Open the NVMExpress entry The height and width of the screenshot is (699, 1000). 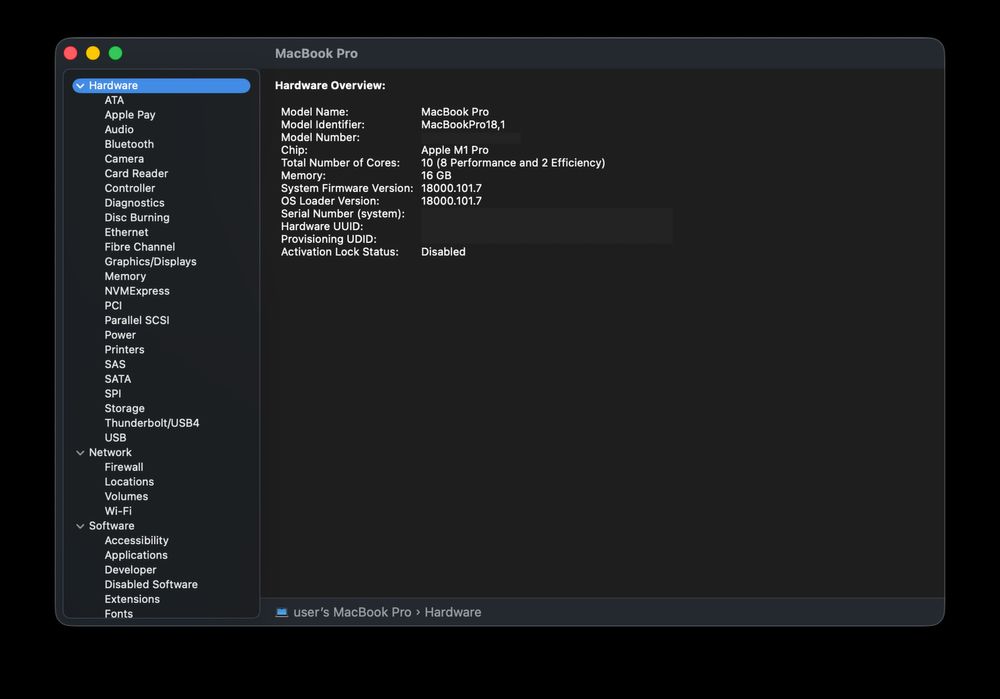click(137, 291)
